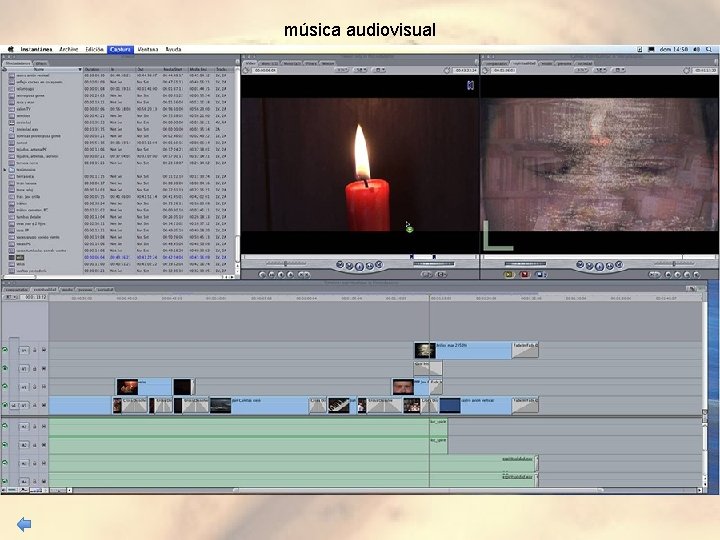This screenshot has height=540, width=720.
Task: Click Go to Next Edit in Viewer
Action: (x=379, y=265)
